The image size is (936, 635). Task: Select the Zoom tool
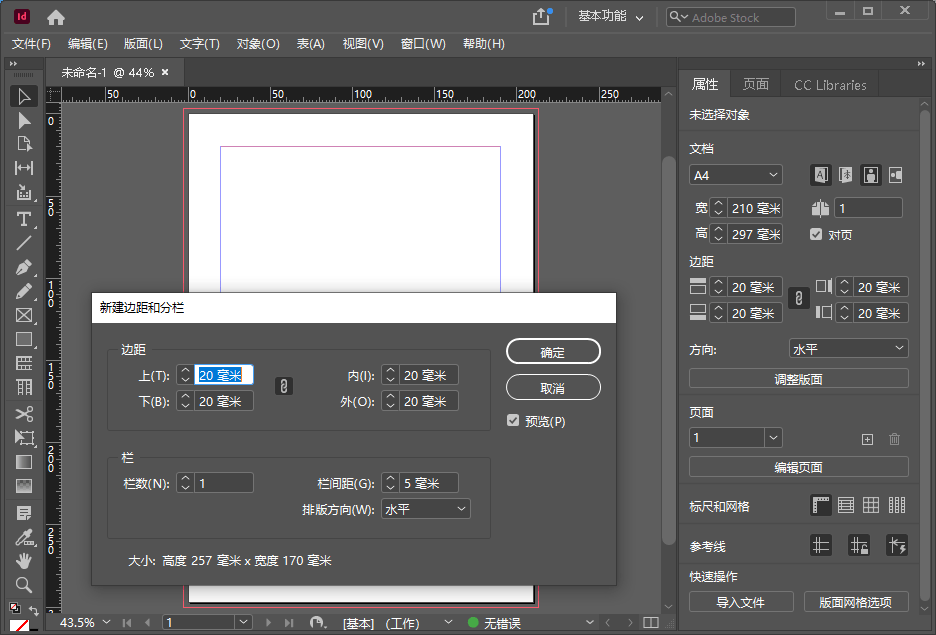[24, 585]
